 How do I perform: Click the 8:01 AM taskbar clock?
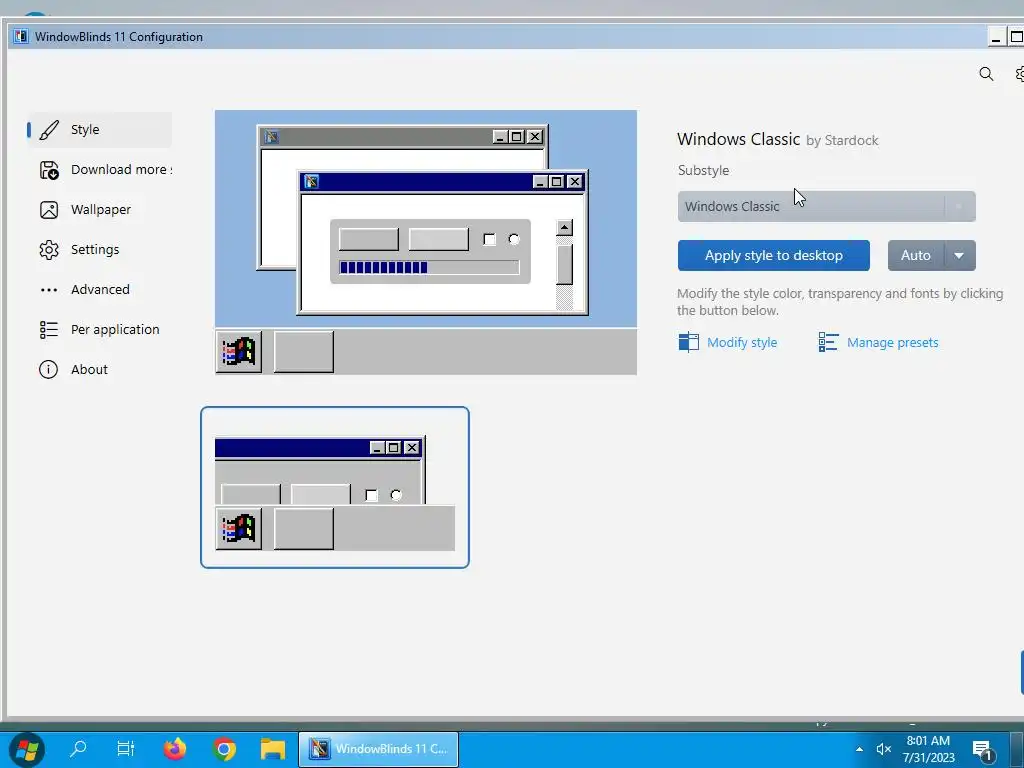928,749
